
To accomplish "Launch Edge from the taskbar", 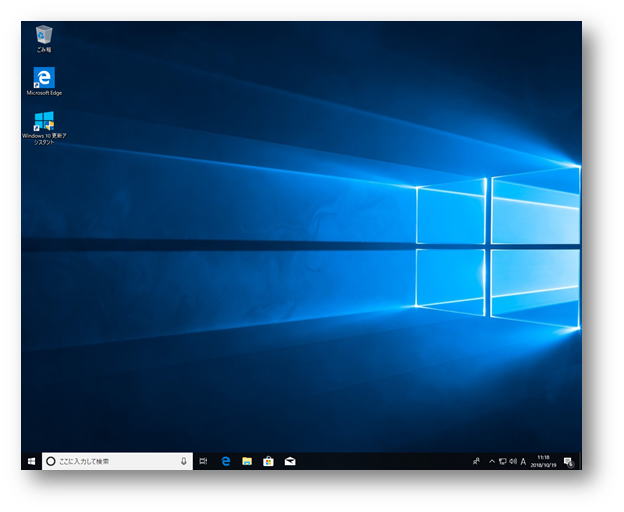I will [x=226, y=461].
